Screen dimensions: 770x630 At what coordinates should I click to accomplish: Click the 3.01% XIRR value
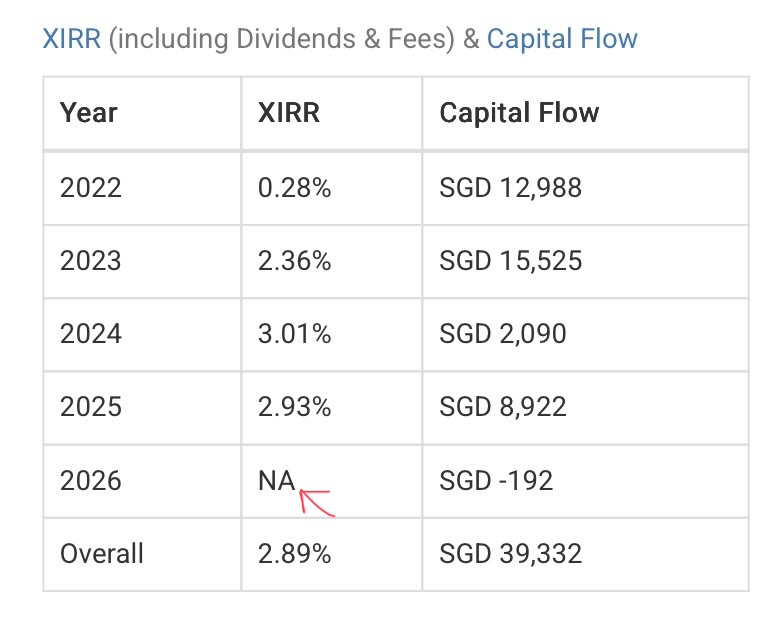pos(294,333)
